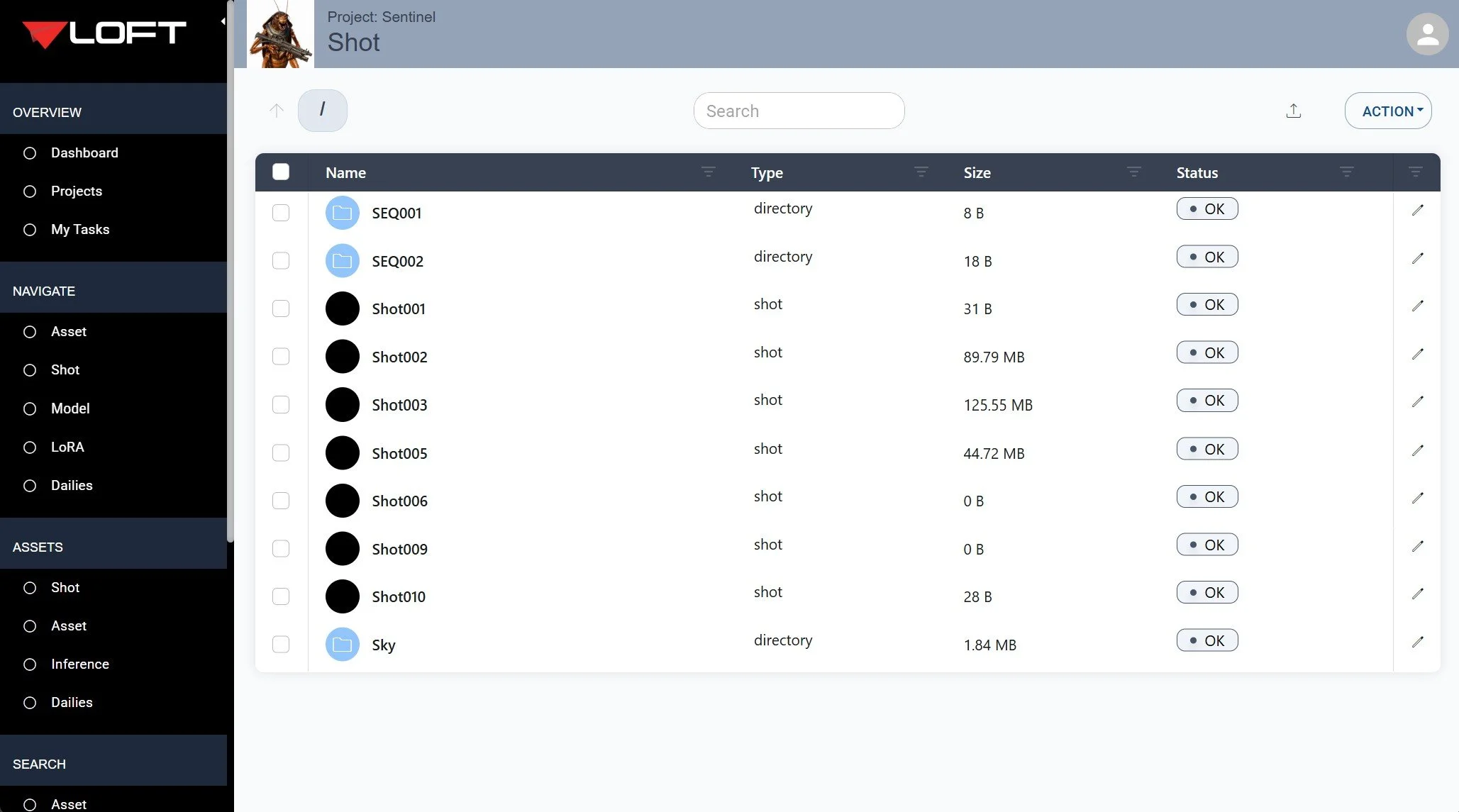
Task: Click the edit pencil for the Sky row
Action: point(1417,642)
